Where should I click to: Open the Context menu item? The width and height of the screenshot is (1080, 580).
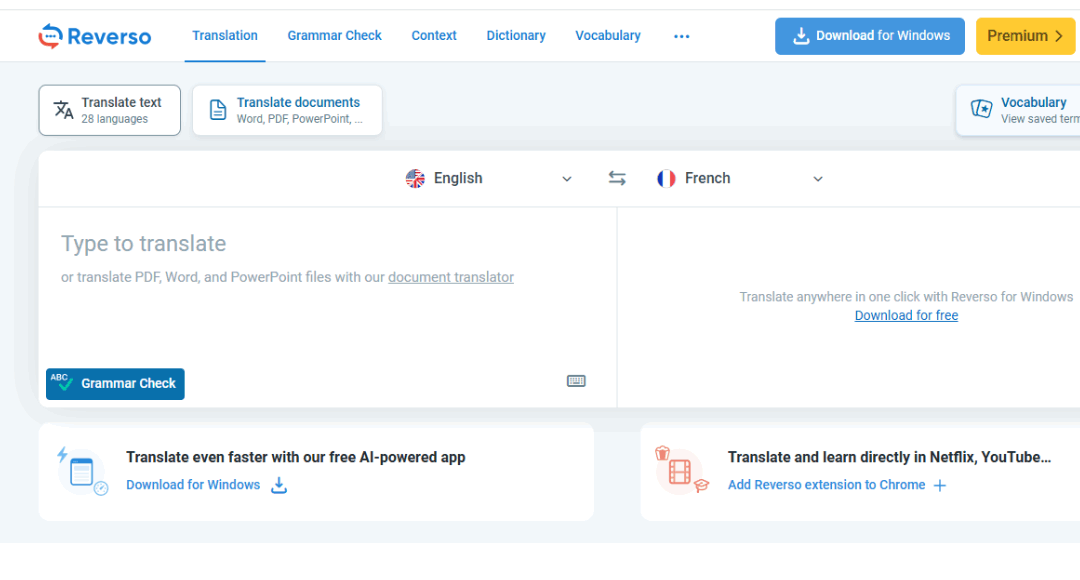point(434,36)
